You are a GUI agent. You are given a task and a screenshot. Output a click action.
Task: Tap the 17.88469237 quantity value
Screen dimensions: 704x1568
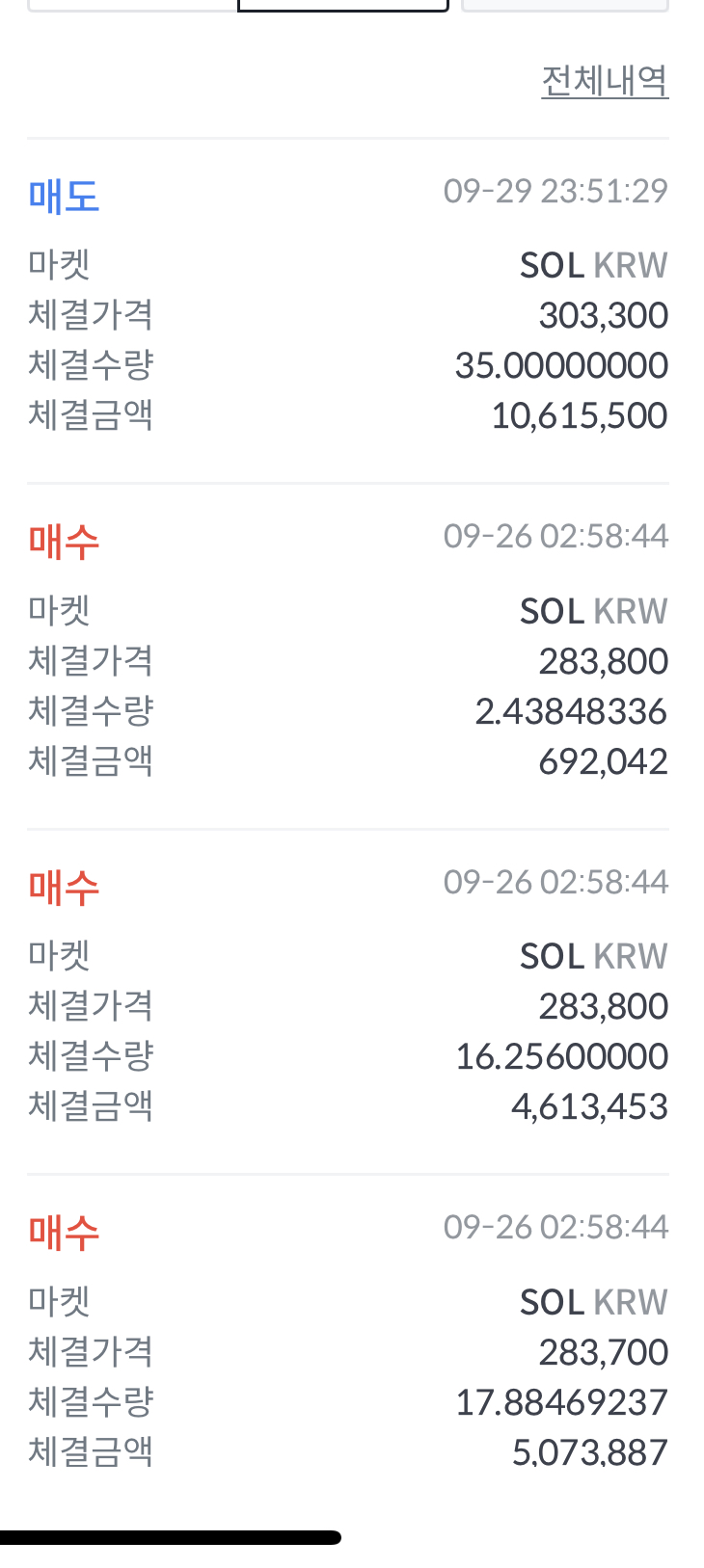pyautogui.click(x=561, y=1402)
